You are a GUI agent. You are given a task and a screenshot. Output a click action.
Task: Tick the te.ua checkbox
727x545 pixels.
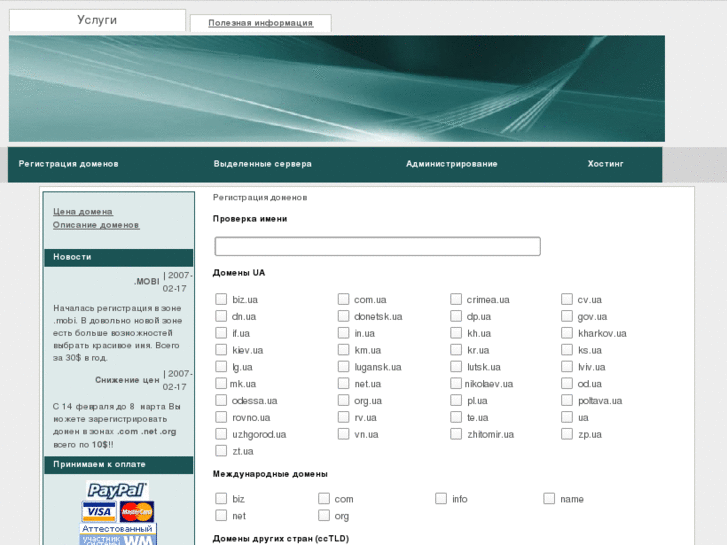[x=456, y=417]
